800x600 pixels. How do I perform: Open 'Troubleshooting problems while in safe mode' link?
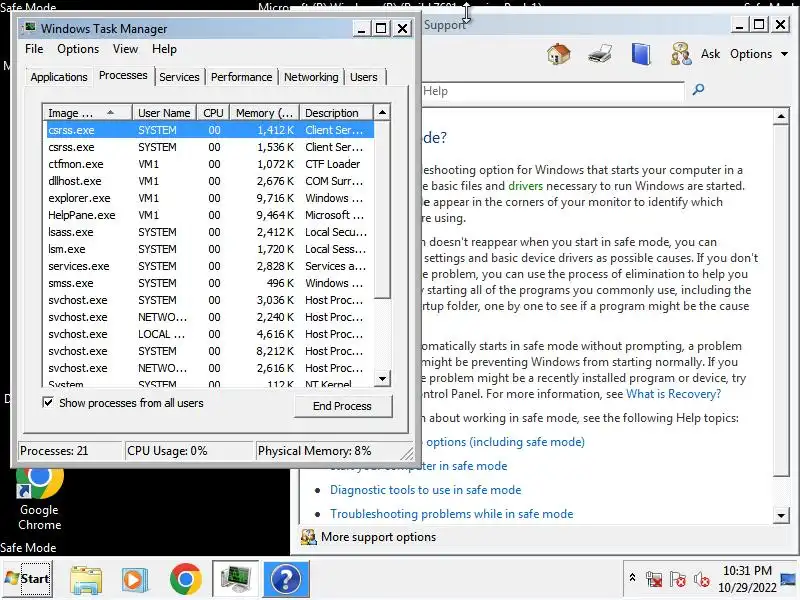coord(452,514)
